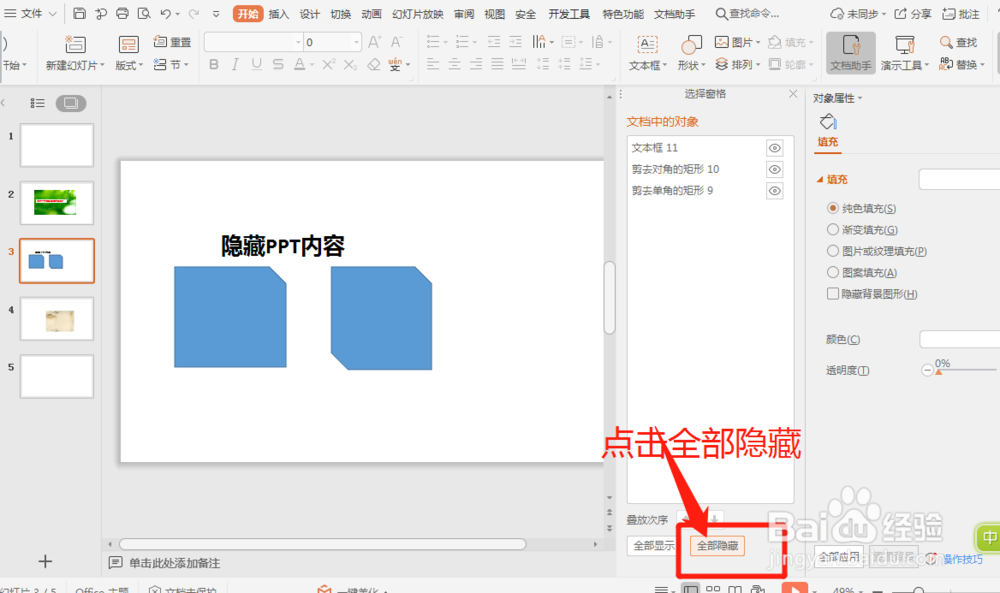Image resolution: width=1000 pixels, height=593 pixels.
Task: Click the 批注 comment button
Action: point(961,13)
